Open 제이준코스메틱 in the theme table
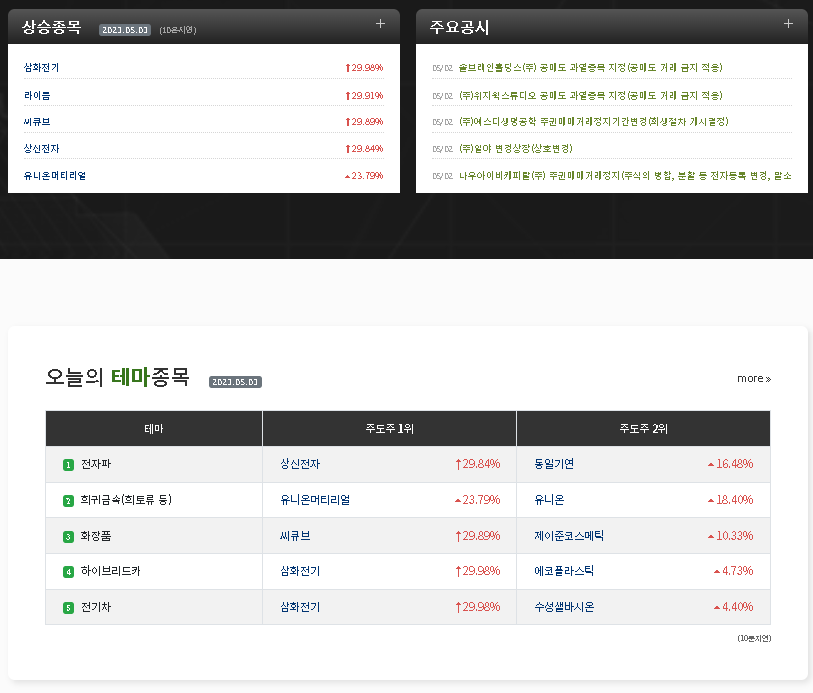 pyautogui.click(x=569, y=535)
